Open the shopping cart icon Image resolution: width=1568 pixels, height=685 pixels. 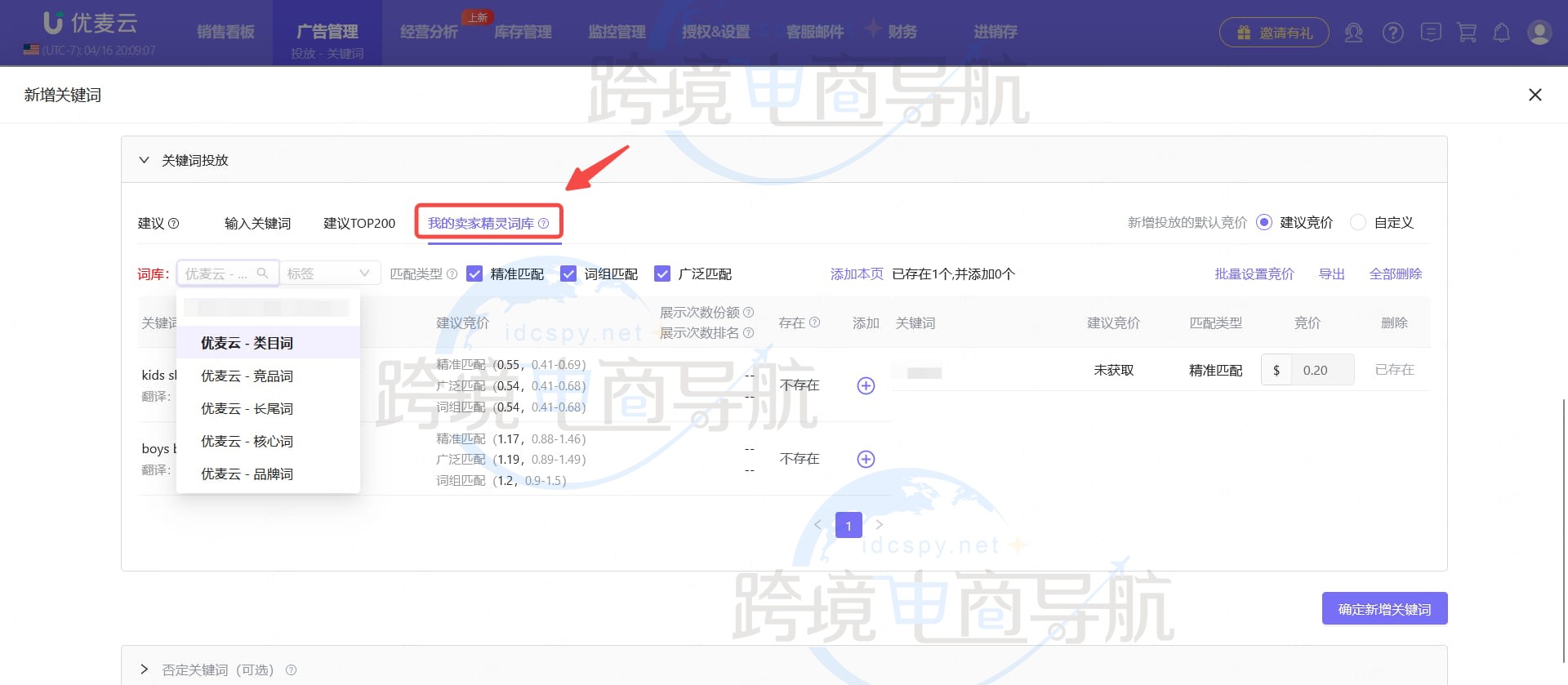pos(1467,33)
